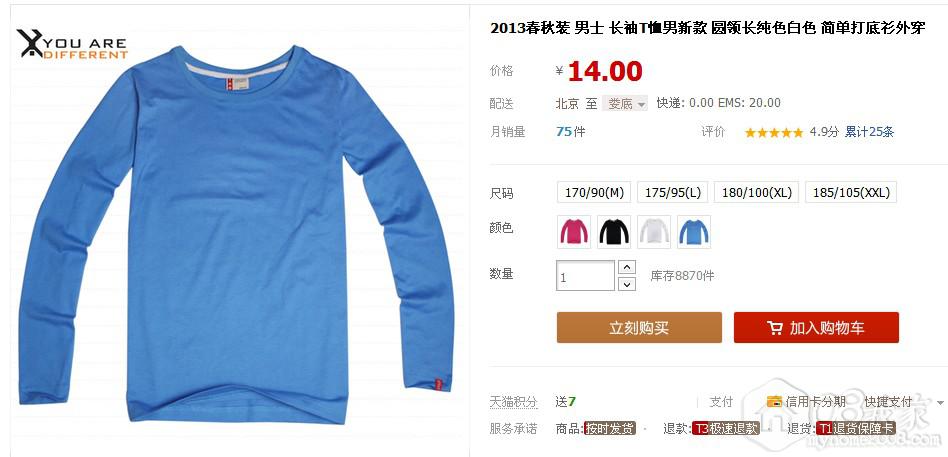
Task: Open the 累计25条 reviews link
Action: click(869, 132)
